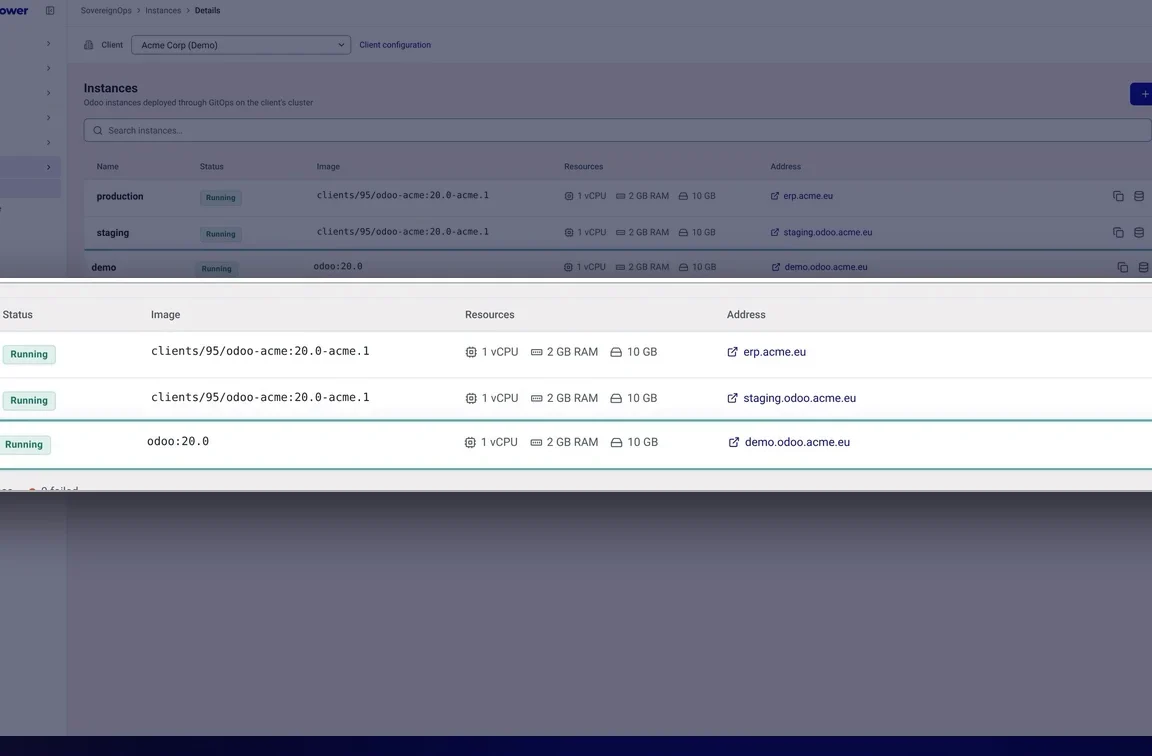The height and width of the screenshot is (756, 1152).
Task: Click the Status column header in the enlarged panel
Action: pos(18,314)
